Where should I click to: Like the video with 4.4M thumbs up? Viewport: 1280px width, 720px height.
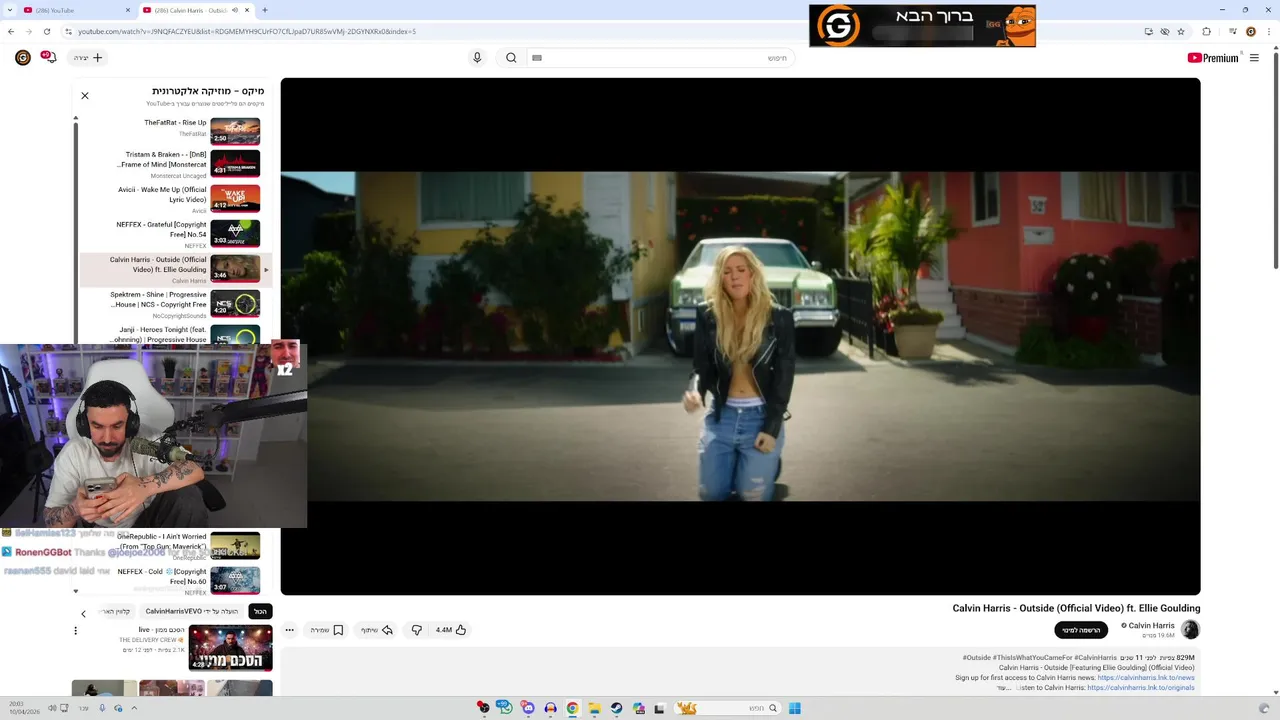[451, 630]
